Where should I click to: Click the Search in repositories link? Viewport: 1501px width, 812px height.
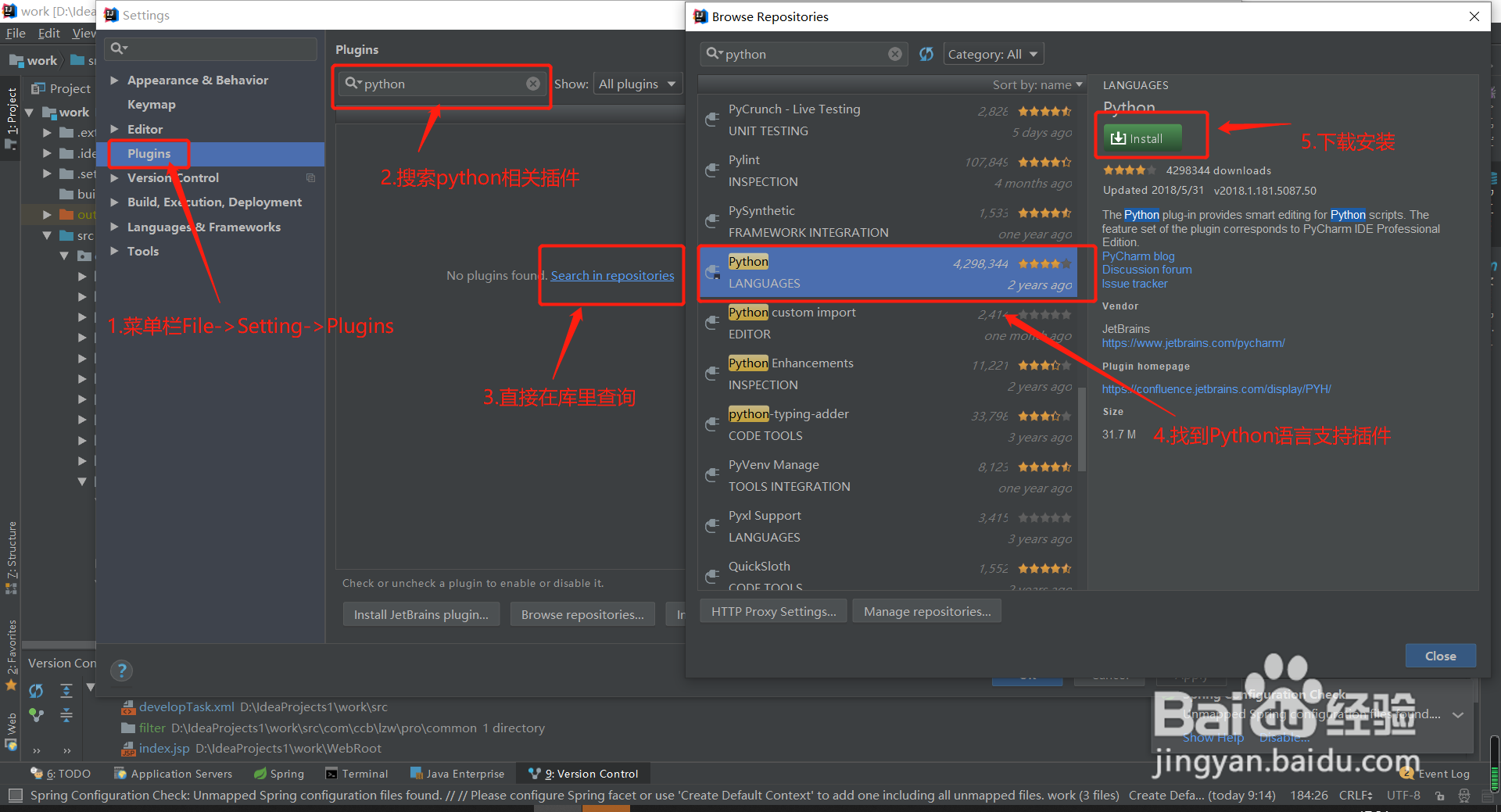pos(612,275)
